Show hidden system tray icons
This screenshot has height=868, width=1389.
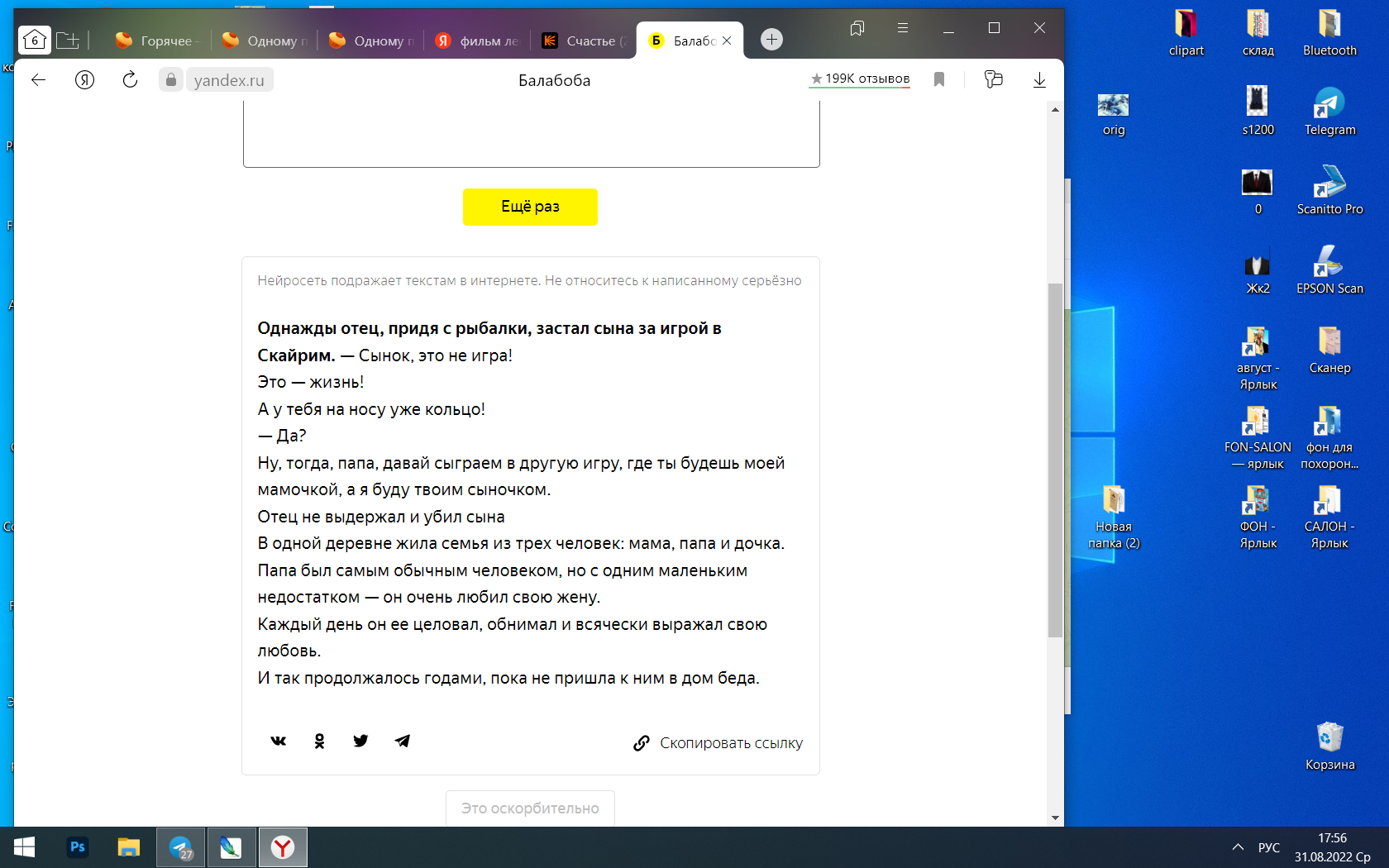click(1238, 847)
